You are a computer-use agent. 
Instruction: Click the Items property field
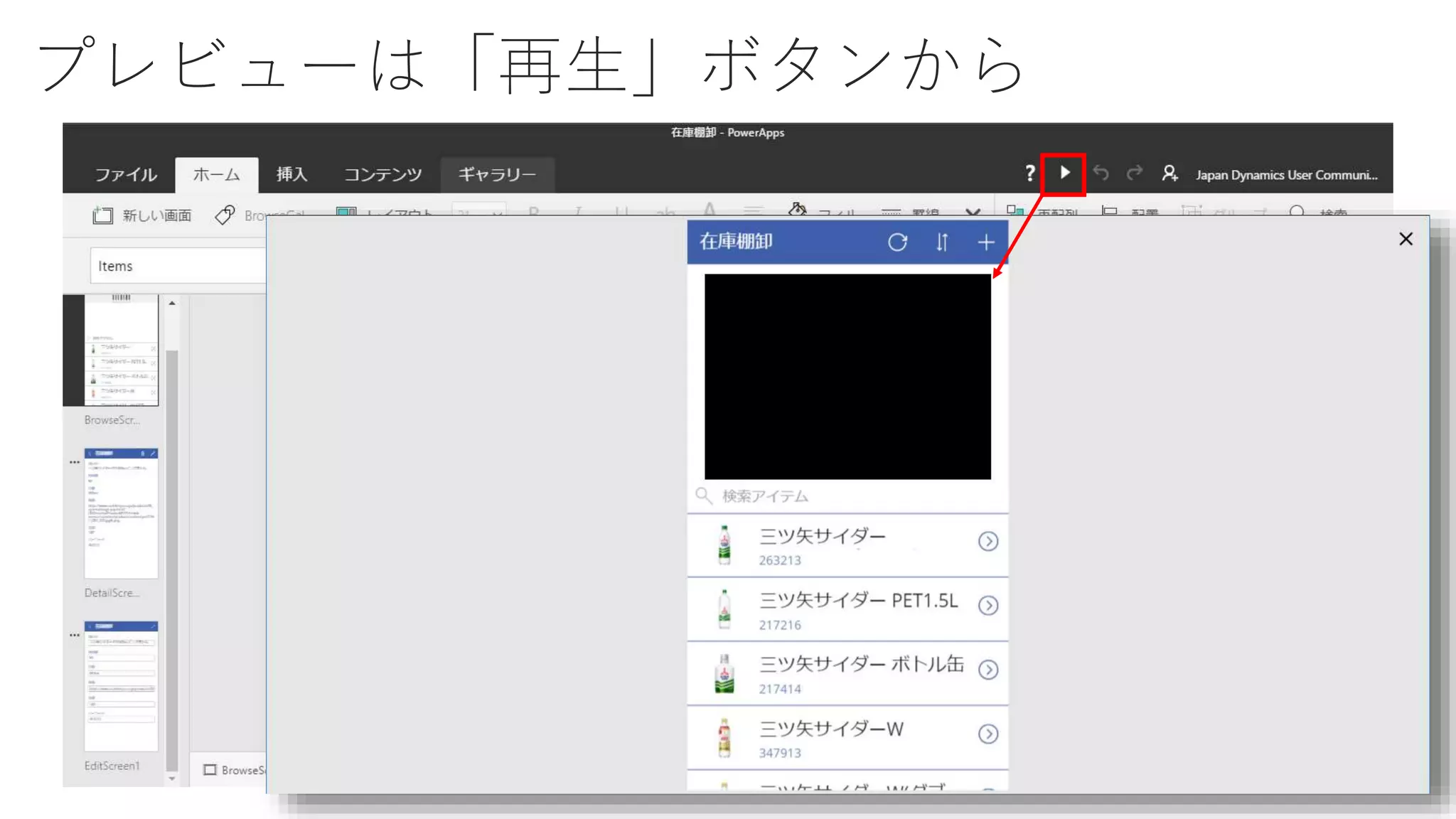[x=178, y=266]
